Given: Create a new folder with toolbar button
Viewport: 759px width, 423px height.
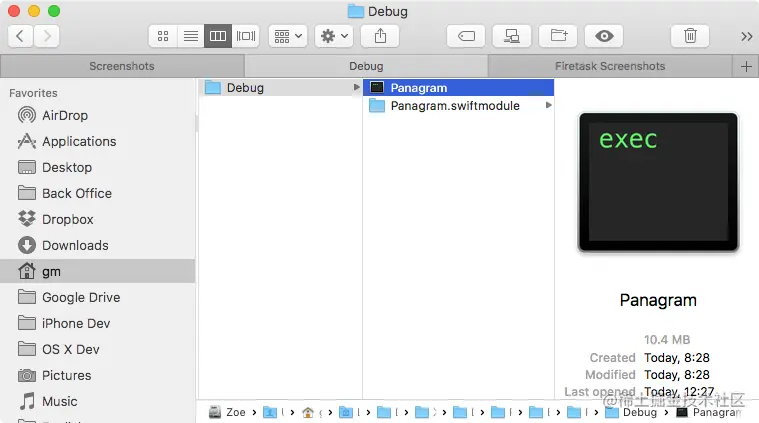Looking at the screenshot, I should click(558, 36).
